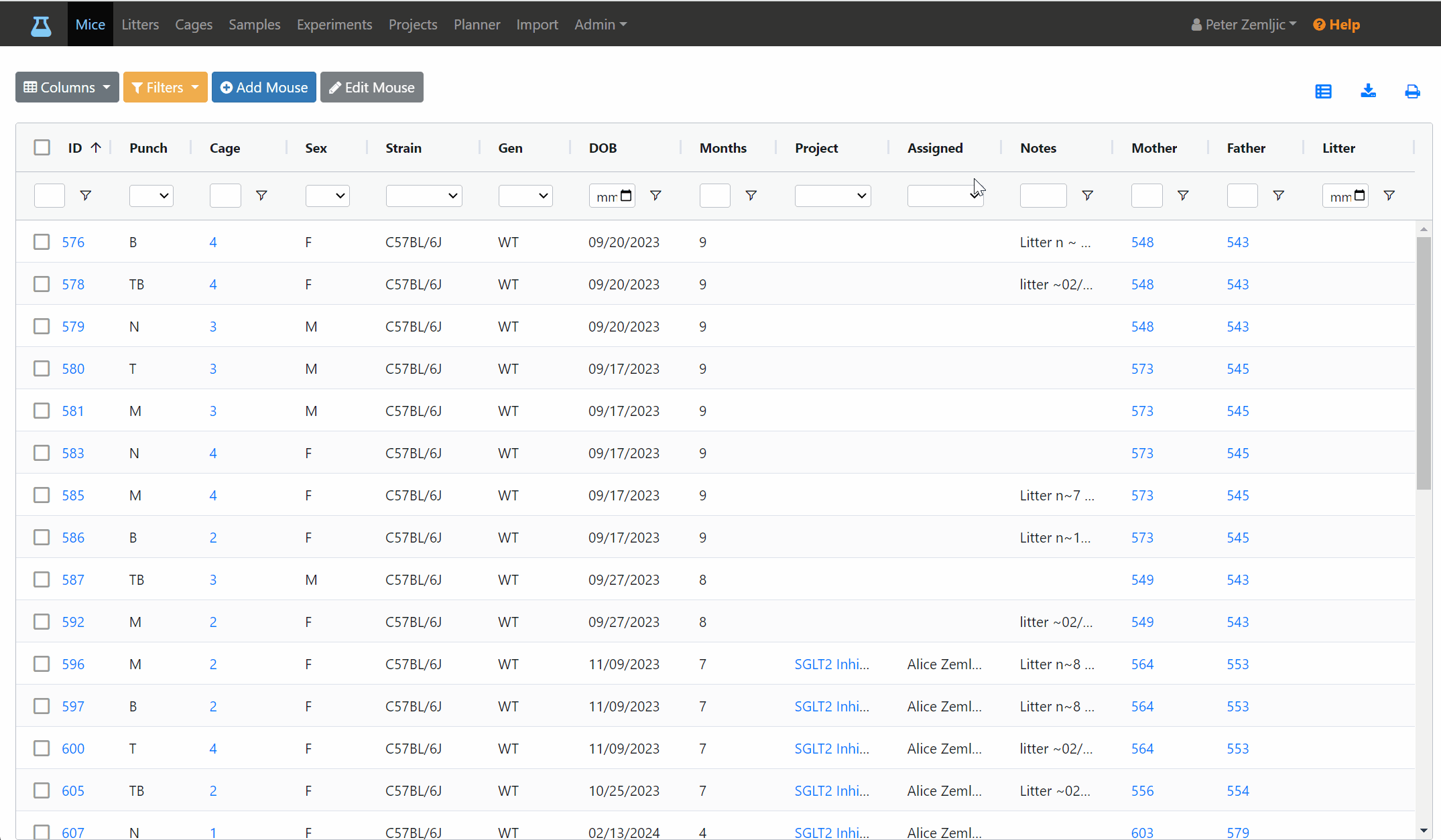Toggle the select-all header checkbox

pos(42,147)
